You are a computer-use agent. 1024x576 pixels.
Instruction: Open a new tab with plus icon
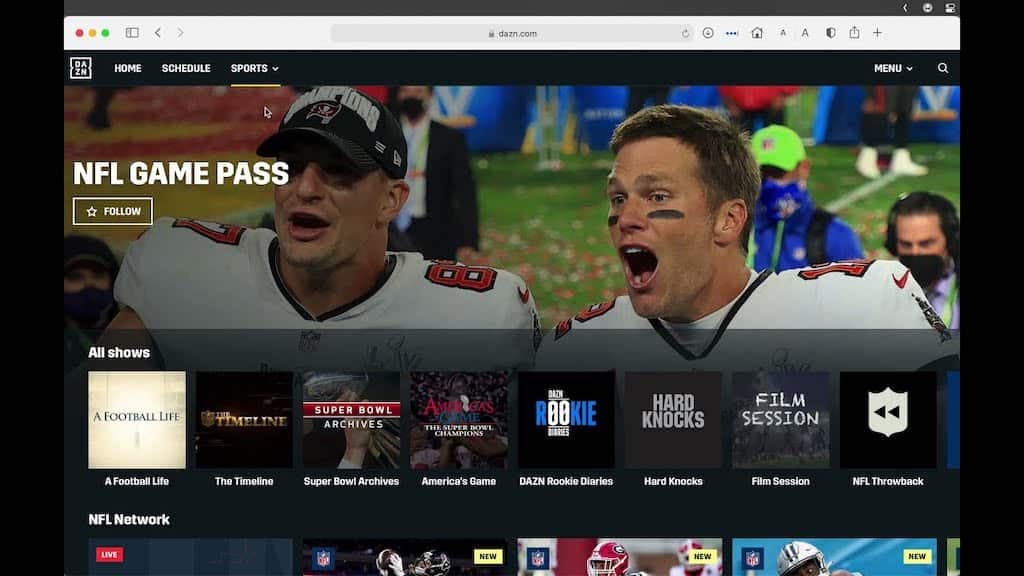[x=877, y=33]
